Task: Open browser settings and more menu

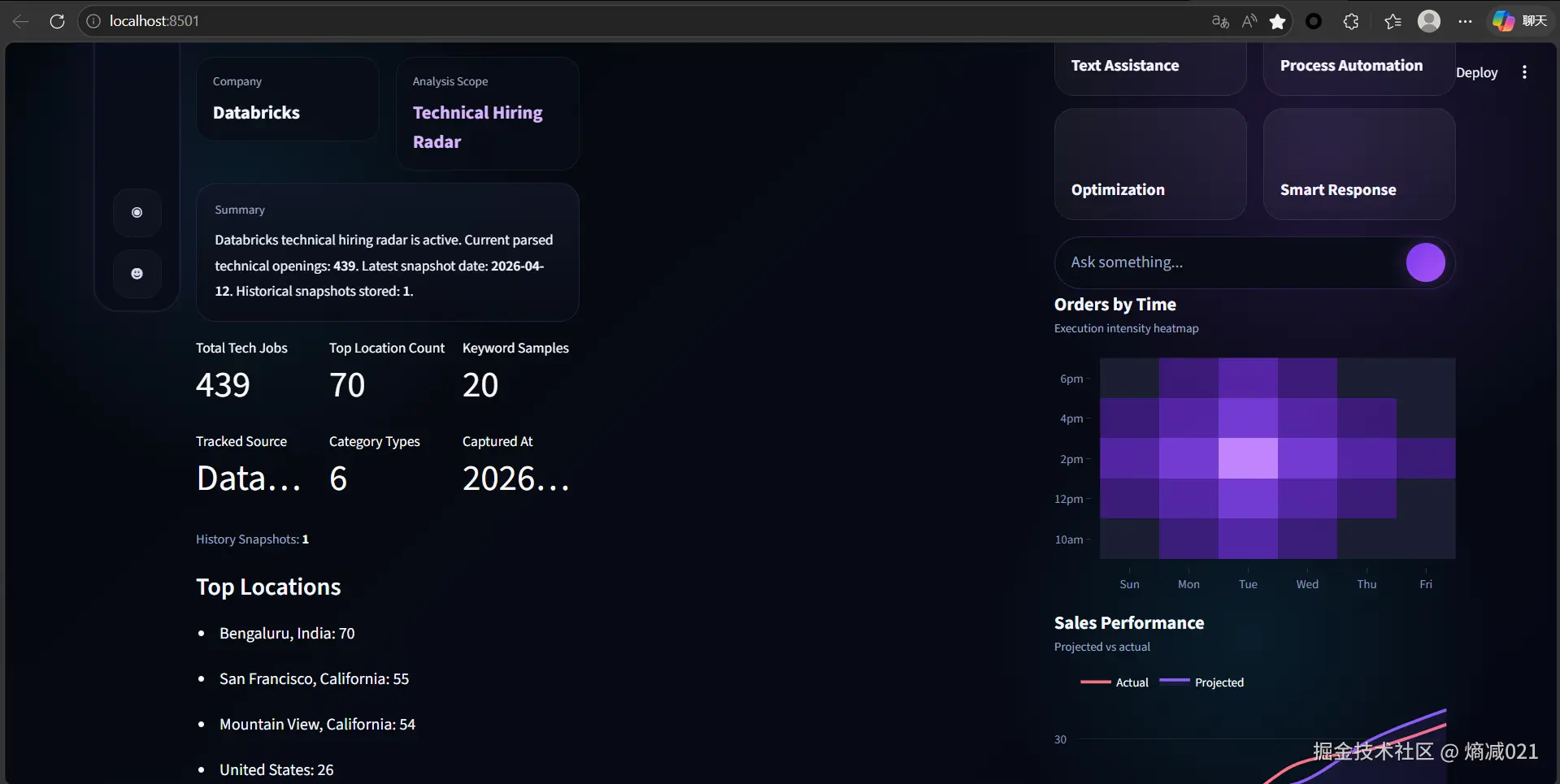Action: [1465, 21]
